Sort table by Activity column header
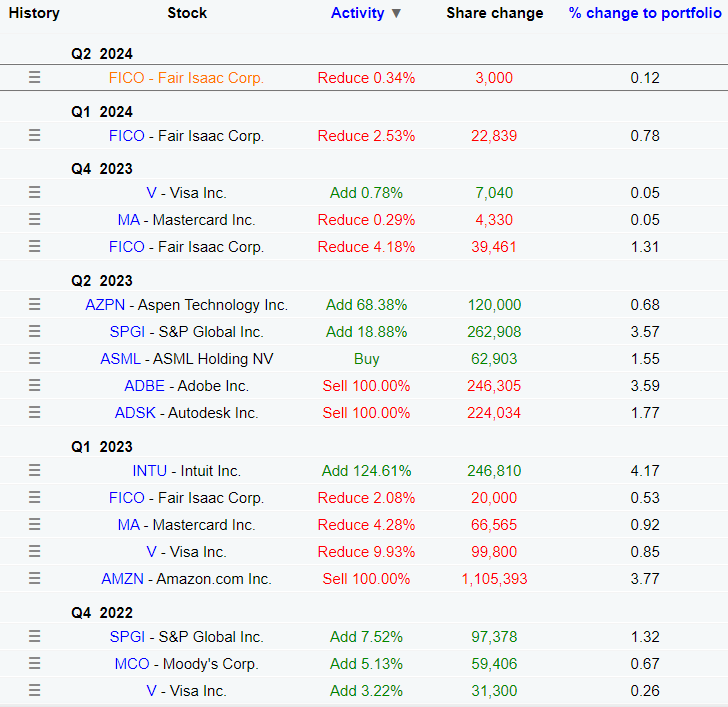The width and height of the screenshot is (728, 707). point(358,13)
